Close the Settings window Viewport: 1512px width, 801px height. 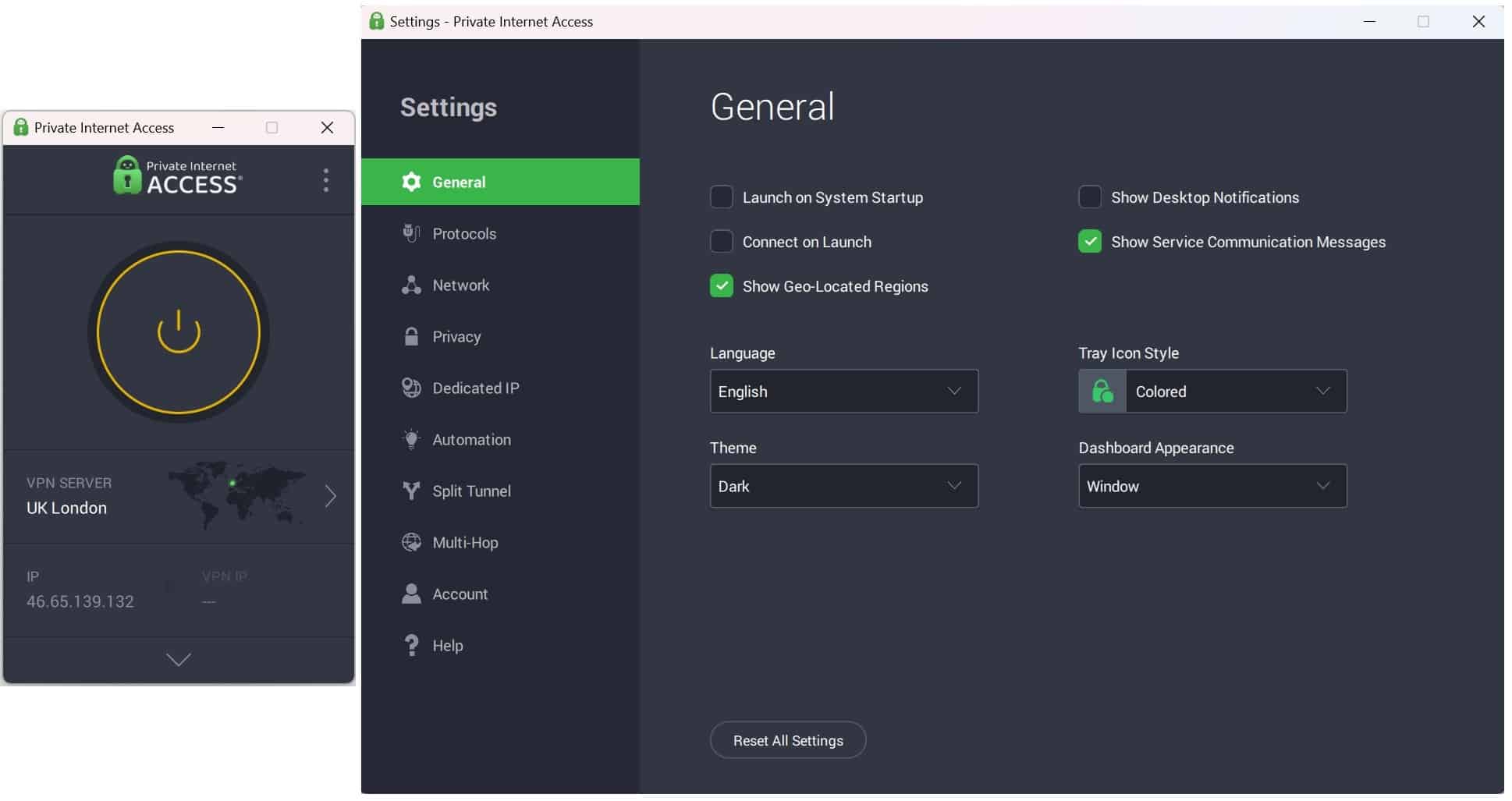(1478, 21)
